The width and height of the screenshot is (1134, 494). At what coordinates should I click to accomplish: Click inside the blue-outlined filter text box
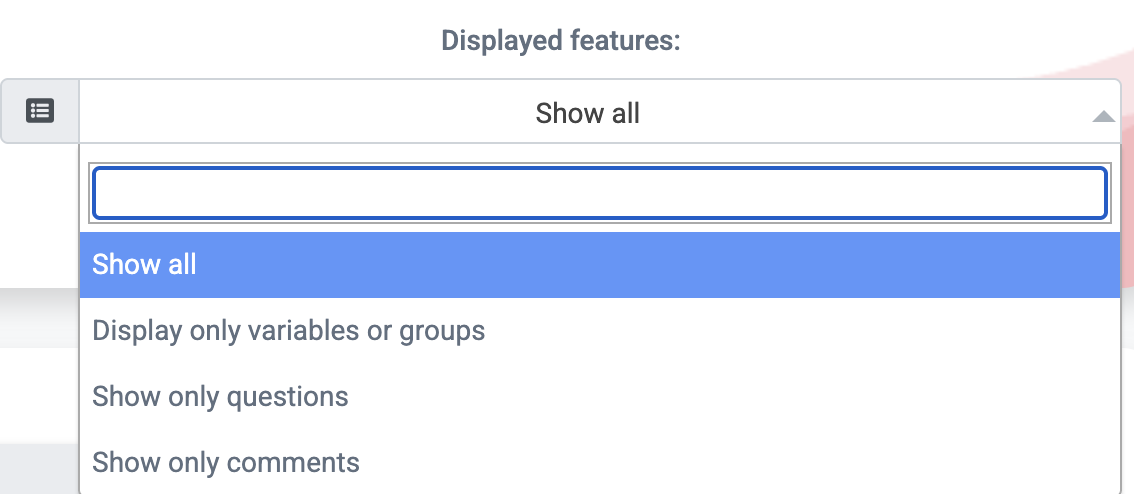600,193
